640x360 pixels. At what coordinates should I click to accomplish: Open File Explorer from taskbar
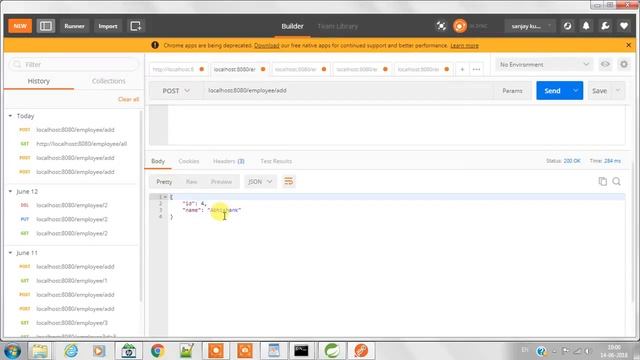(x=40, y=351)
